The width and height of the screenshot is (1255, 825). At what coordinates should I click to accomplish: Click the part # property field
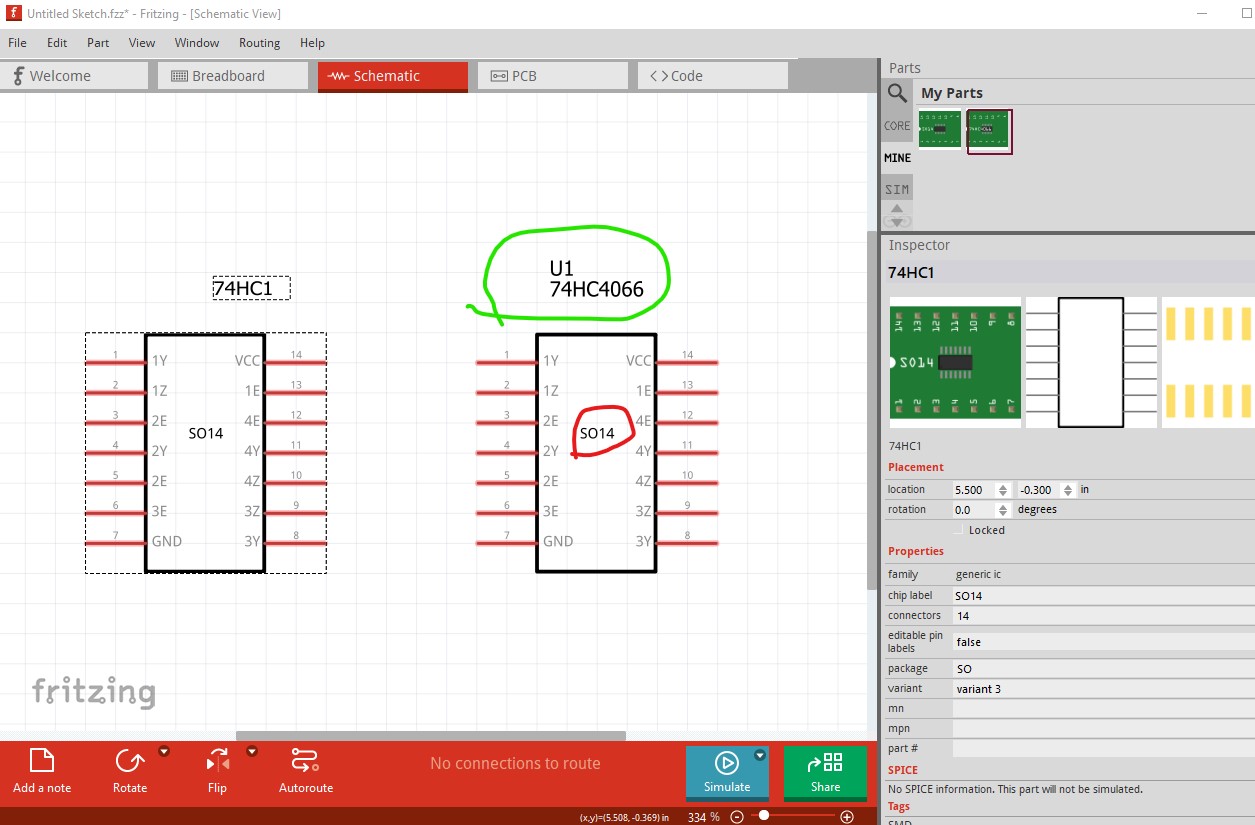1102,748
